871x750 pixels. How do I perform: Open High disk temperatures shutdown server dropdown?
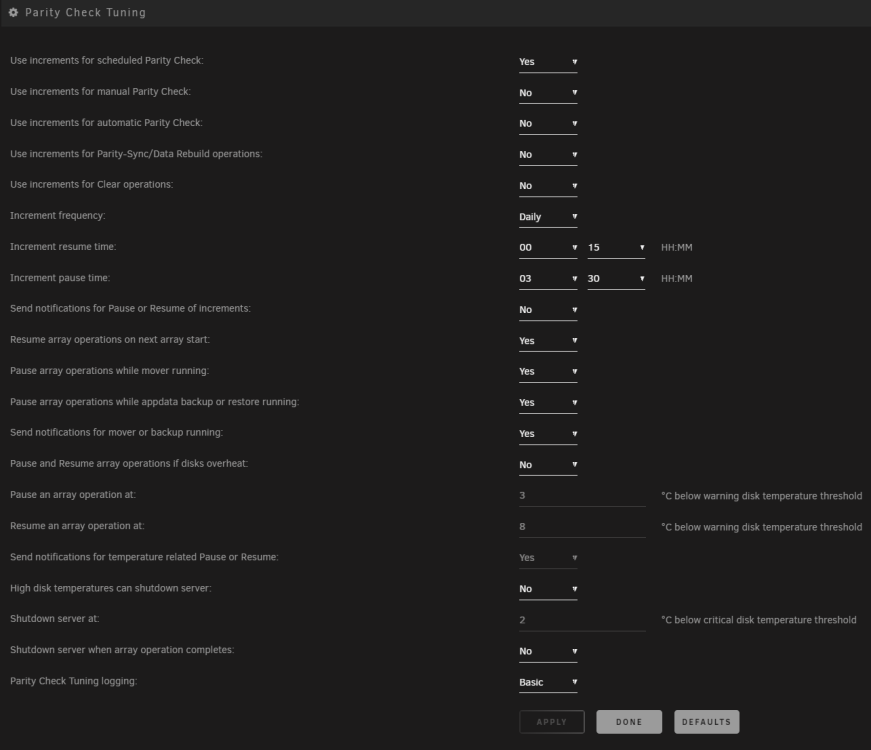pyautogui.click(x=548, y=589)
